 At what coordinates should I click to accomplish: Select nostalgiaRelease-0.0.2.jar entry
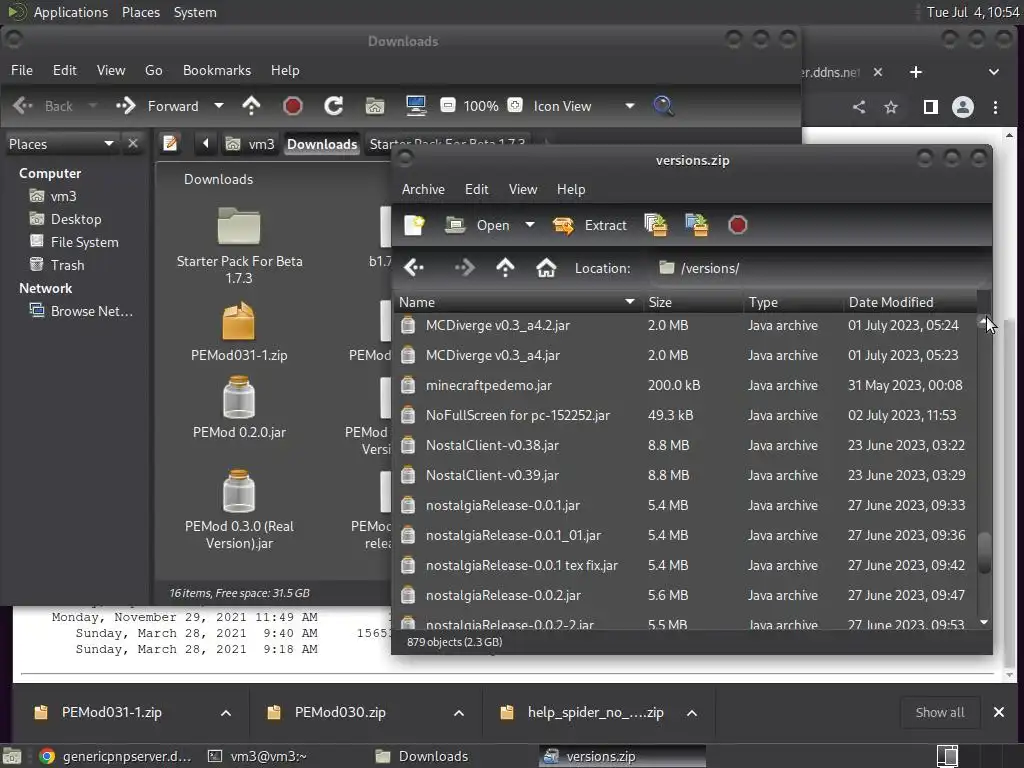685,596
